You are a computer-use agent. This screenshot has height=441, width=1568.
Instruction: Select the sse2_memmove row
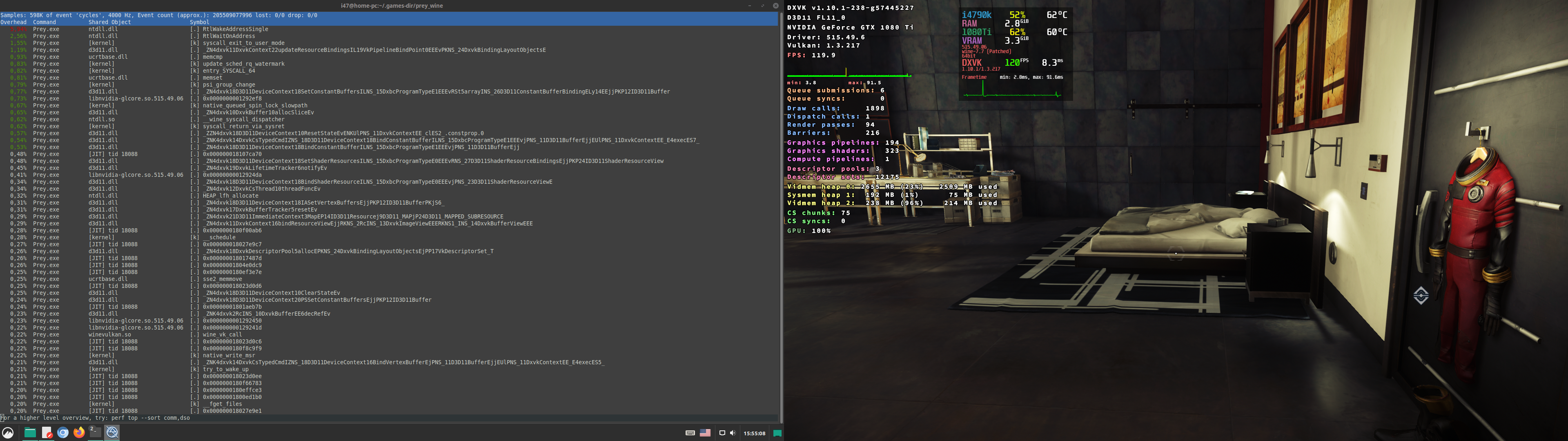(390, 279)
